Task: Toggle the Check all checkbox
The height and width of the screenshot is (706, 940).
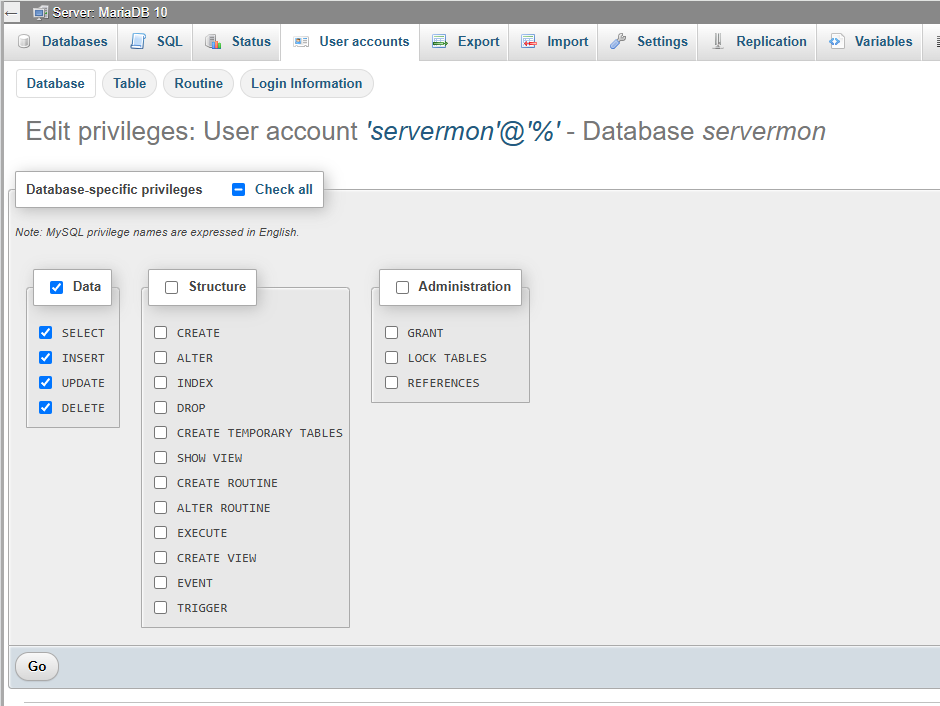Action: coord(238,189)
